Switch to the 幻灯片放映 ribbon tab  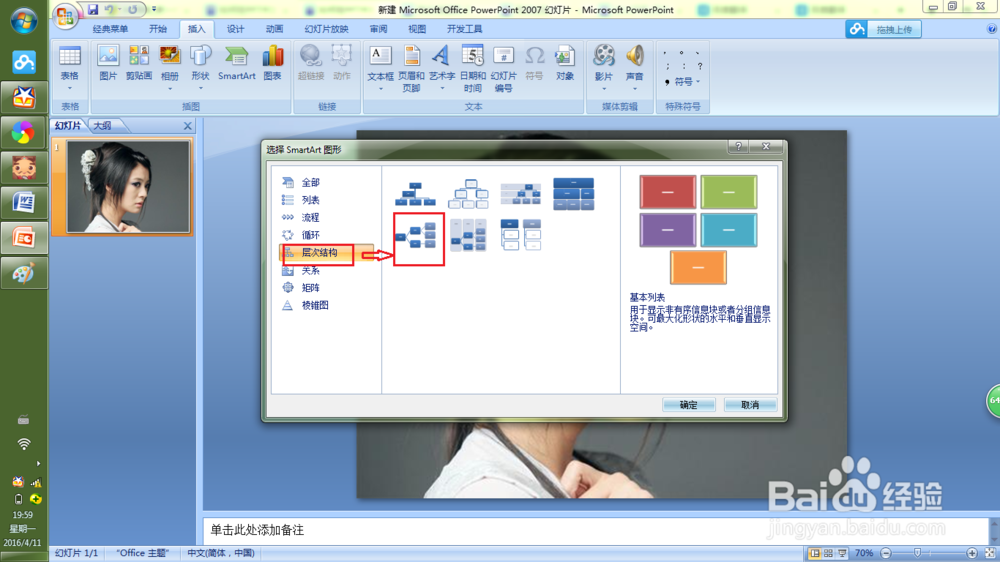tap(327, 29)
